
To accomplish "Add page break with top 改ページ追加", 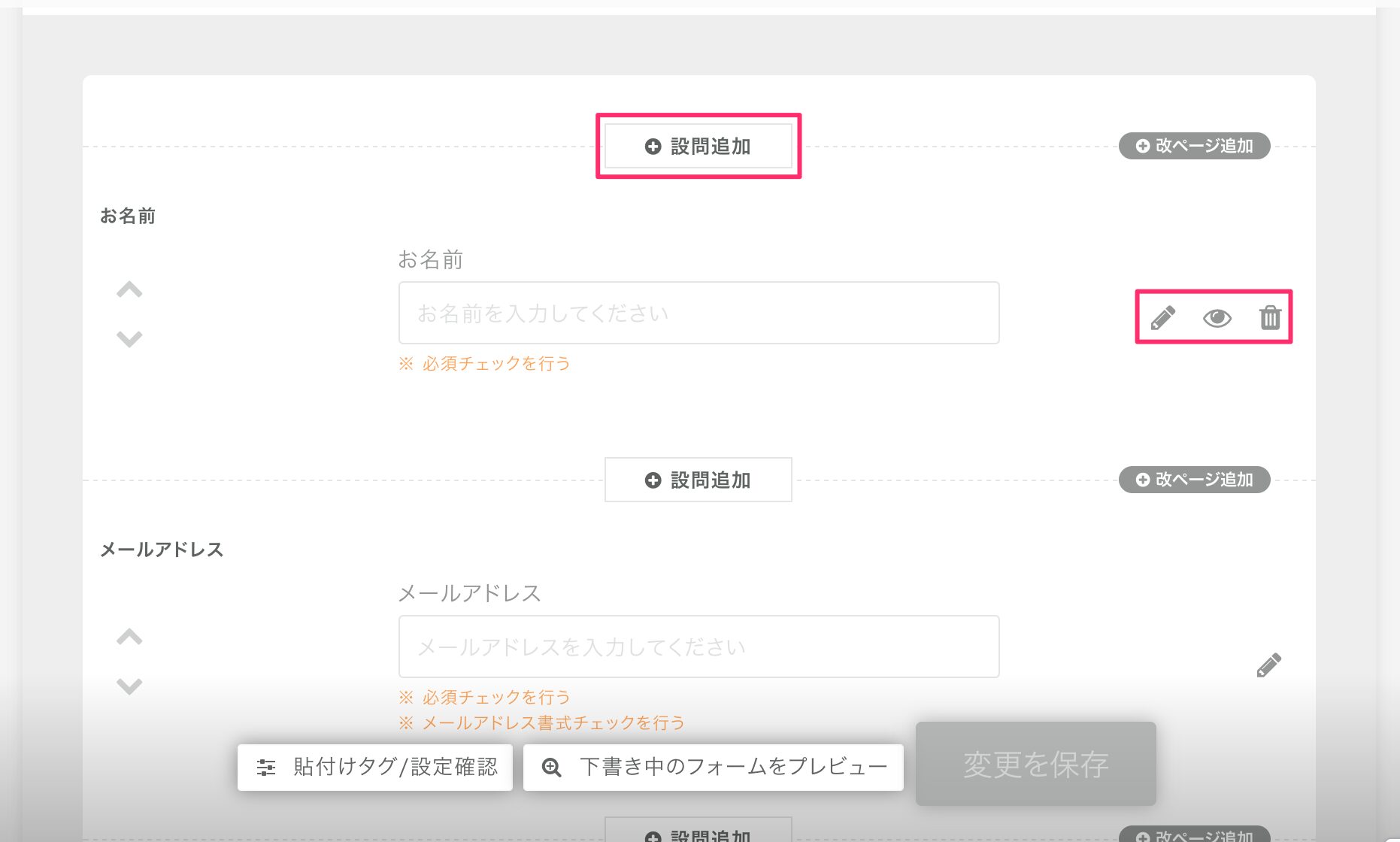I will pos(1194,146).
